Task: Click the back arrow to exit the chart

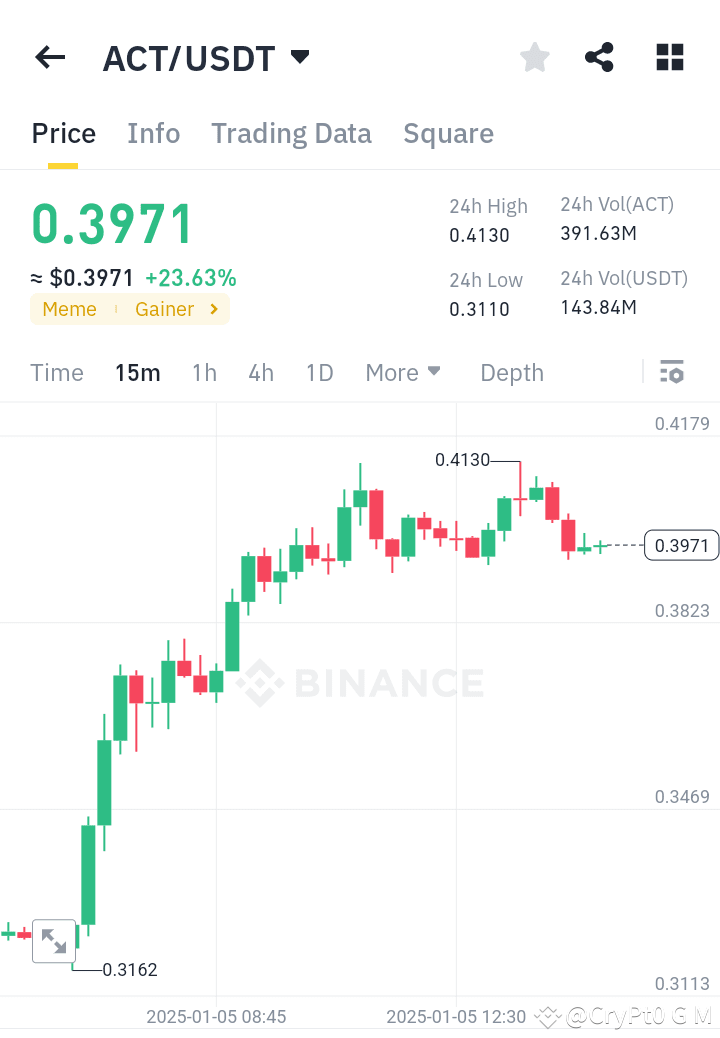Action: (x=49, y=57)
